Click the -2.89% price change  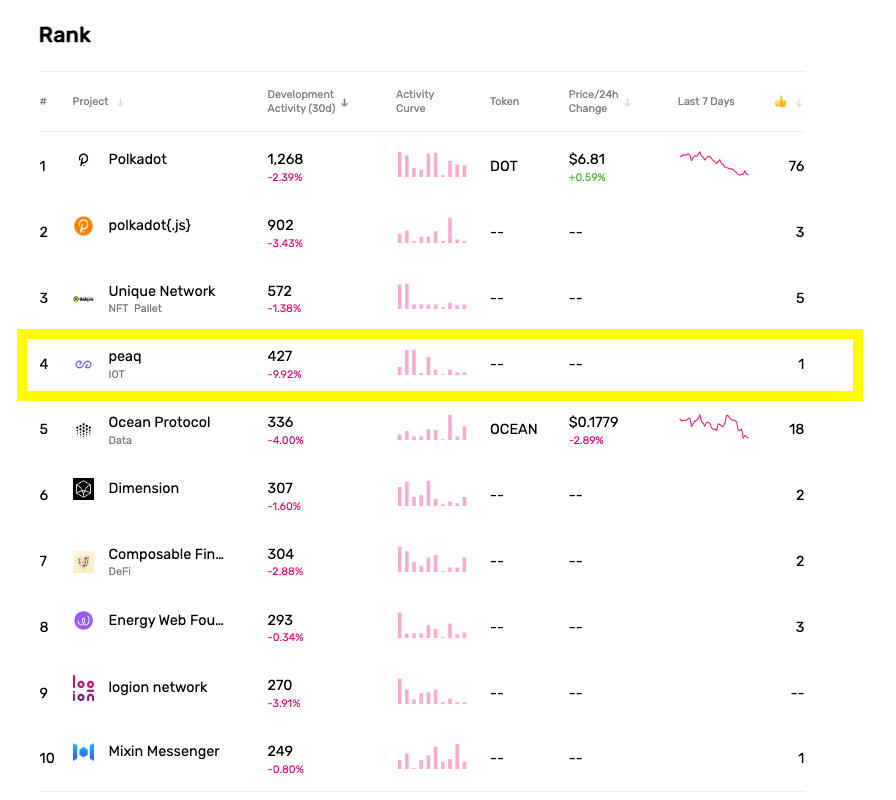pyautogui.click(x=586, y=441)
